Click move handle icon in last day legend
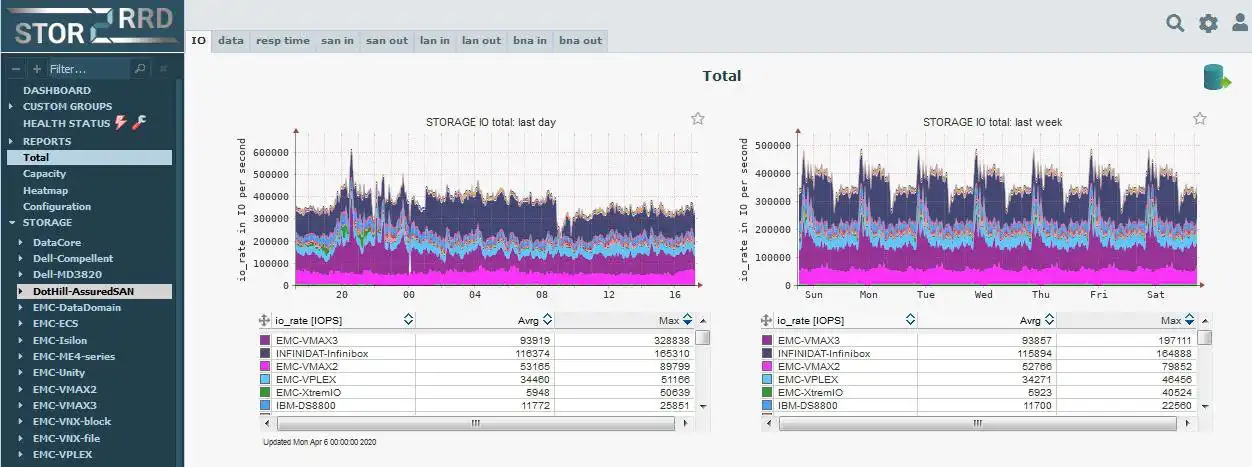The width and height of the screenshot is (1252, 467). [x=265, y=320]
